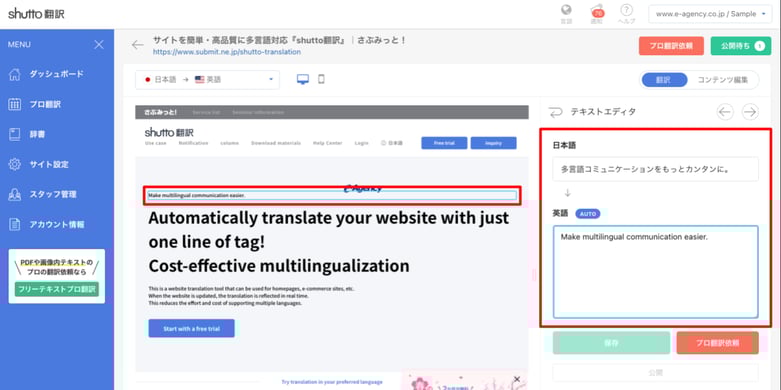This screenshot has height=390, width=781.
Task: Click the red プロ翻訳依頼 button at top
Action: coord(671,46)
